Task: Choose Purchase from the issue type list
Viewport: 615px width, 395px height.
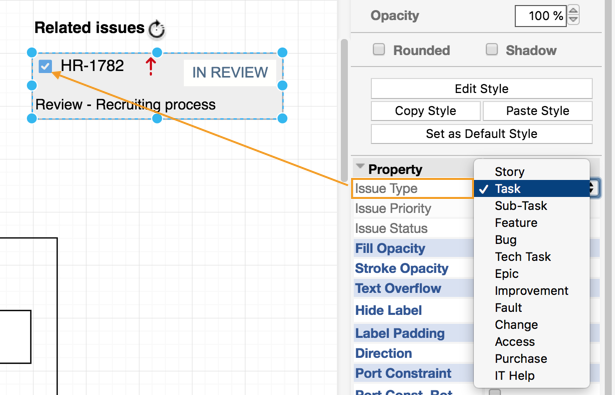Action: pos(532,359)
